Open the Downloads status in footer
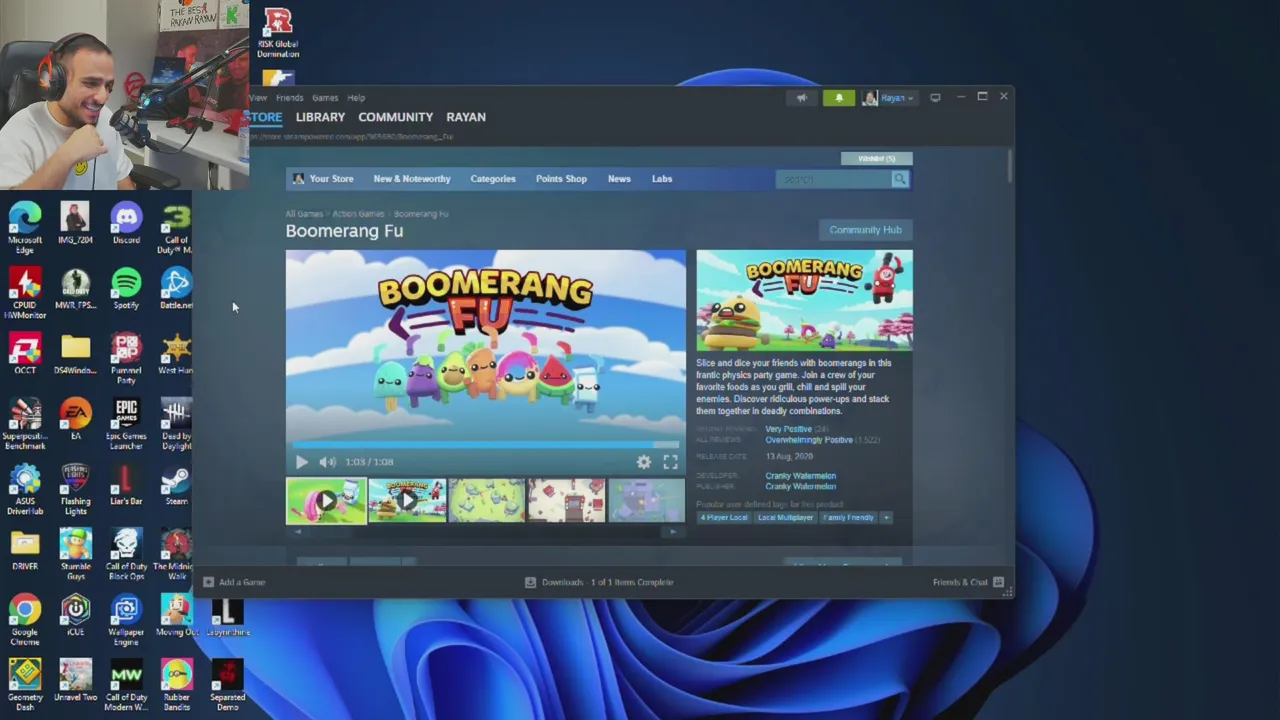 coord(600,582)
